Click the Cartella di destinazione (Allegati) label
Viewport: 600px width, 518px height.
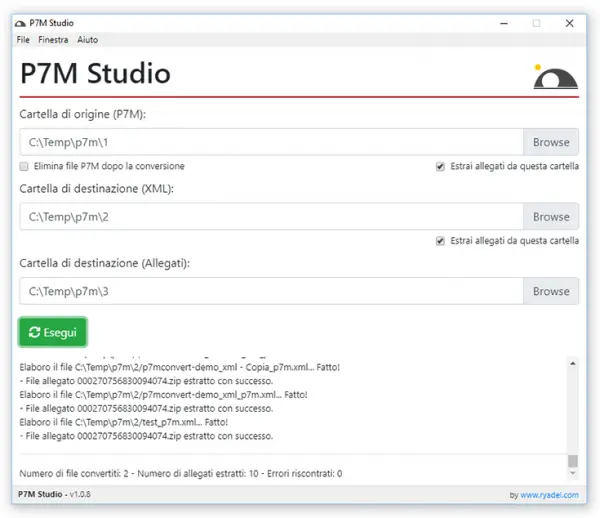pos(104,264)
